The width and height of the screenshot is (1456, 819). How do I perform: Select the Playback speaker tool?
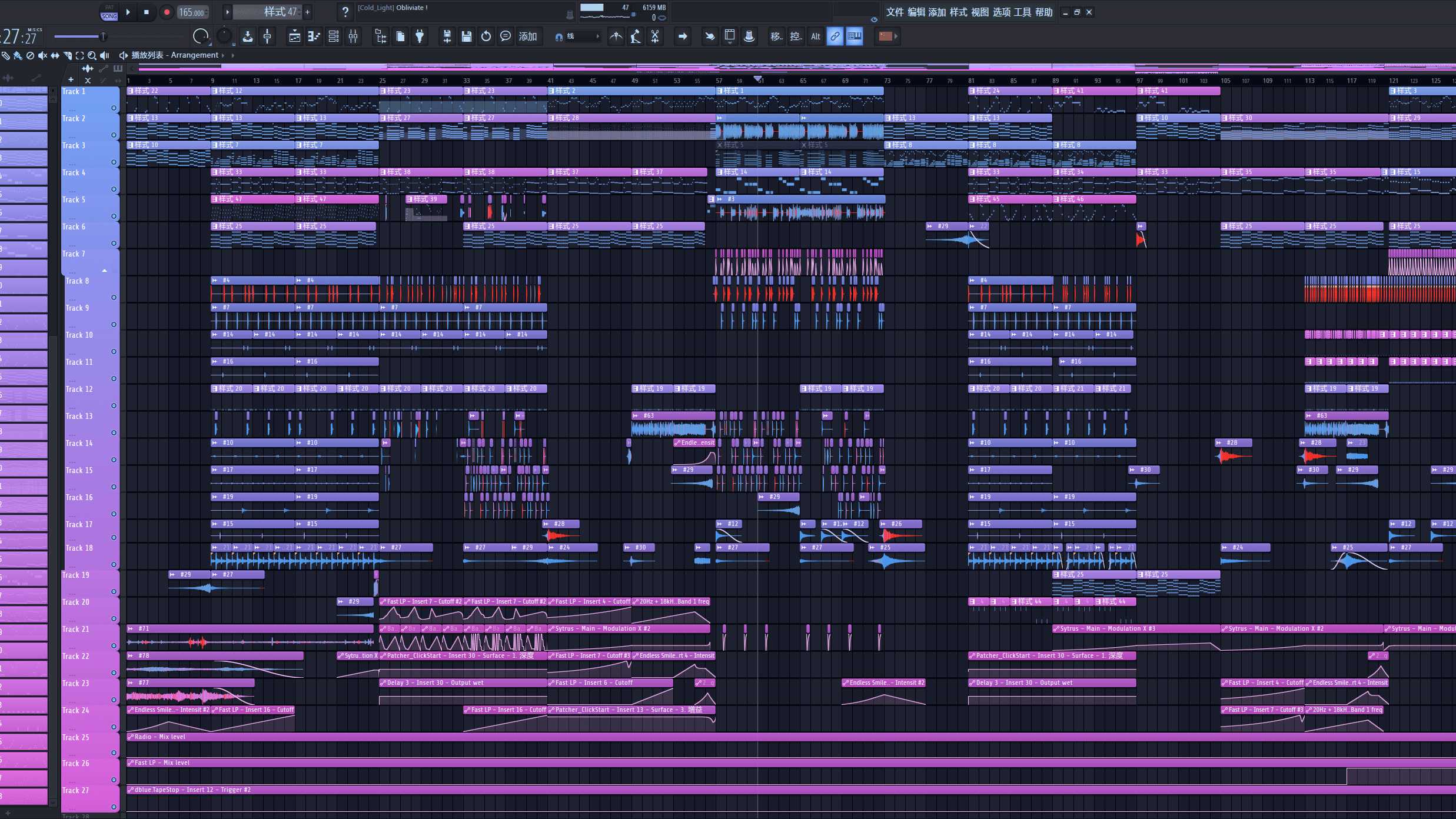tap(104, 55)
